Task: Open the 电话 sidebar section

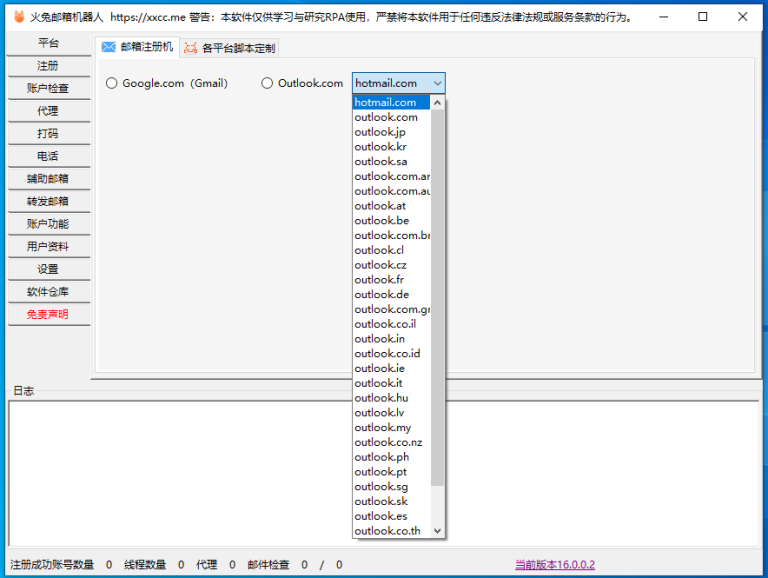Action: pos(48,156)
